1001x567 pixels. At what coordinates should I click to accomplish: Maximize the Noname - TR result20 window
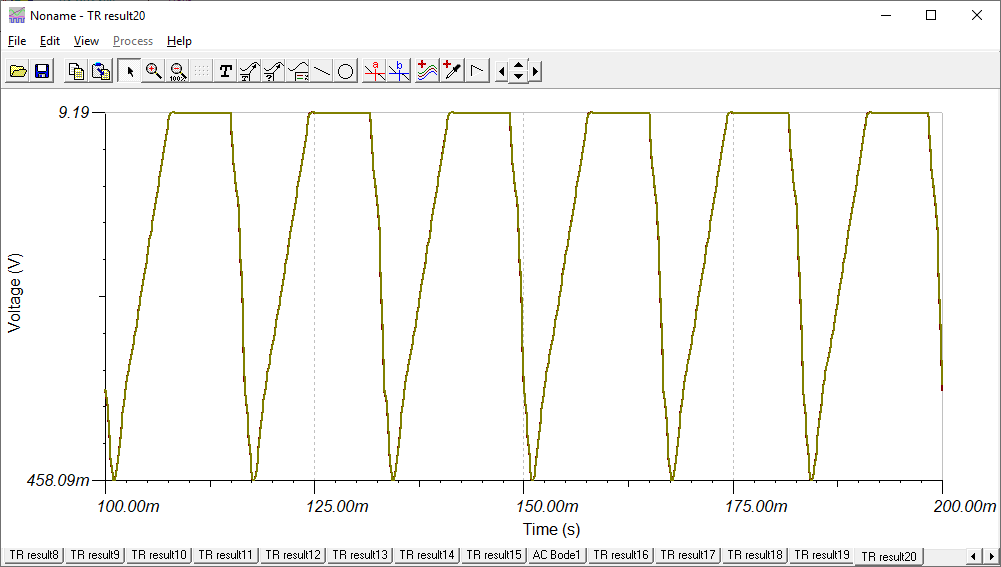[931, 15]
